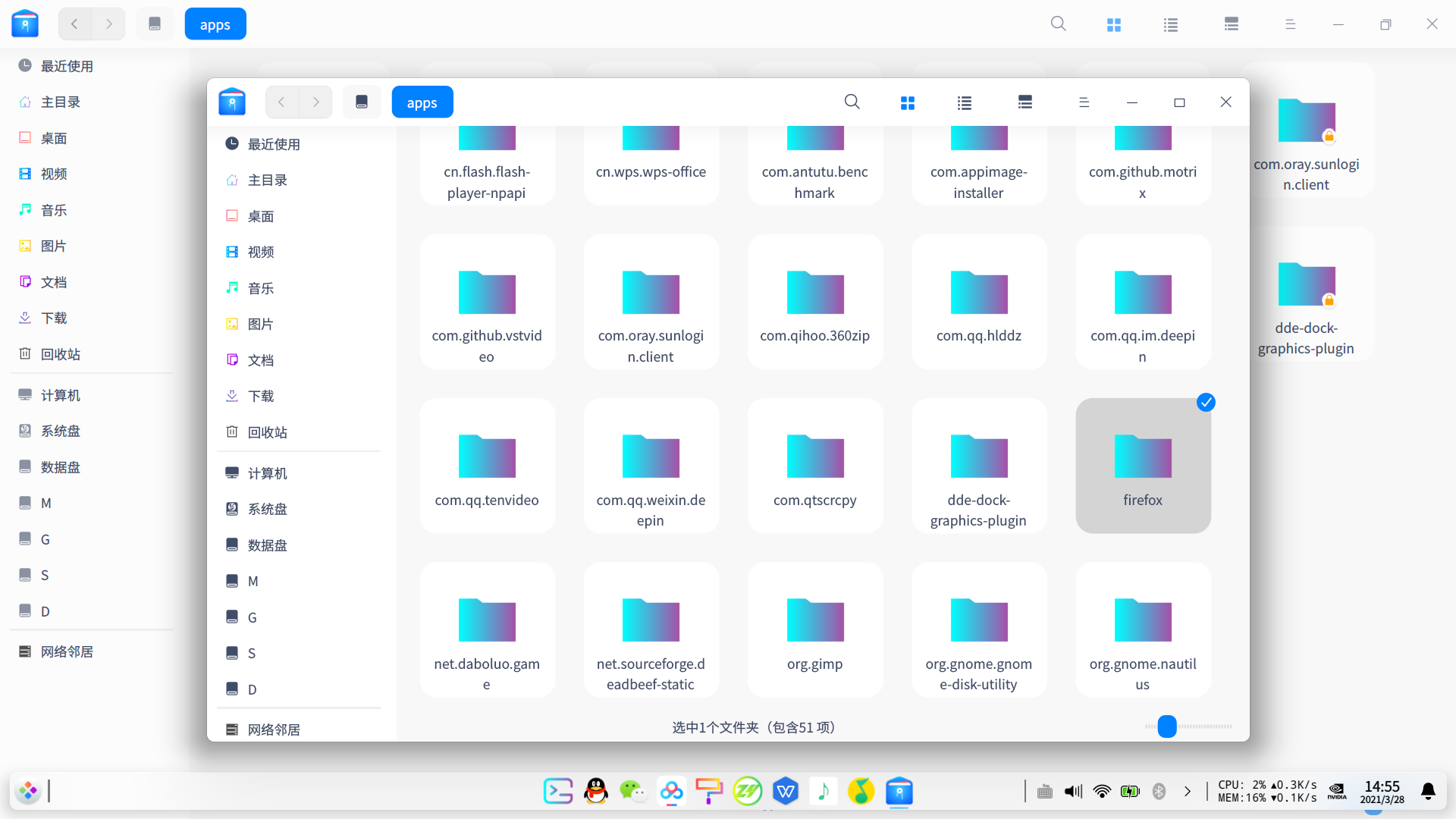Go forward using the right arrow

tap(316, 102)
